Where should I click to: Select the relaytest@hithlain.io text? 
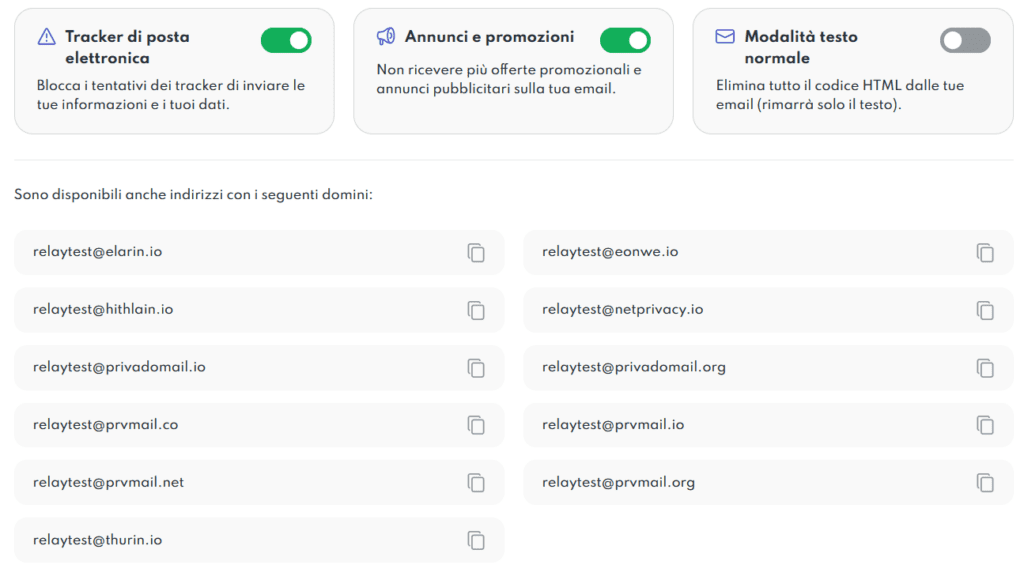pos(103,310)
